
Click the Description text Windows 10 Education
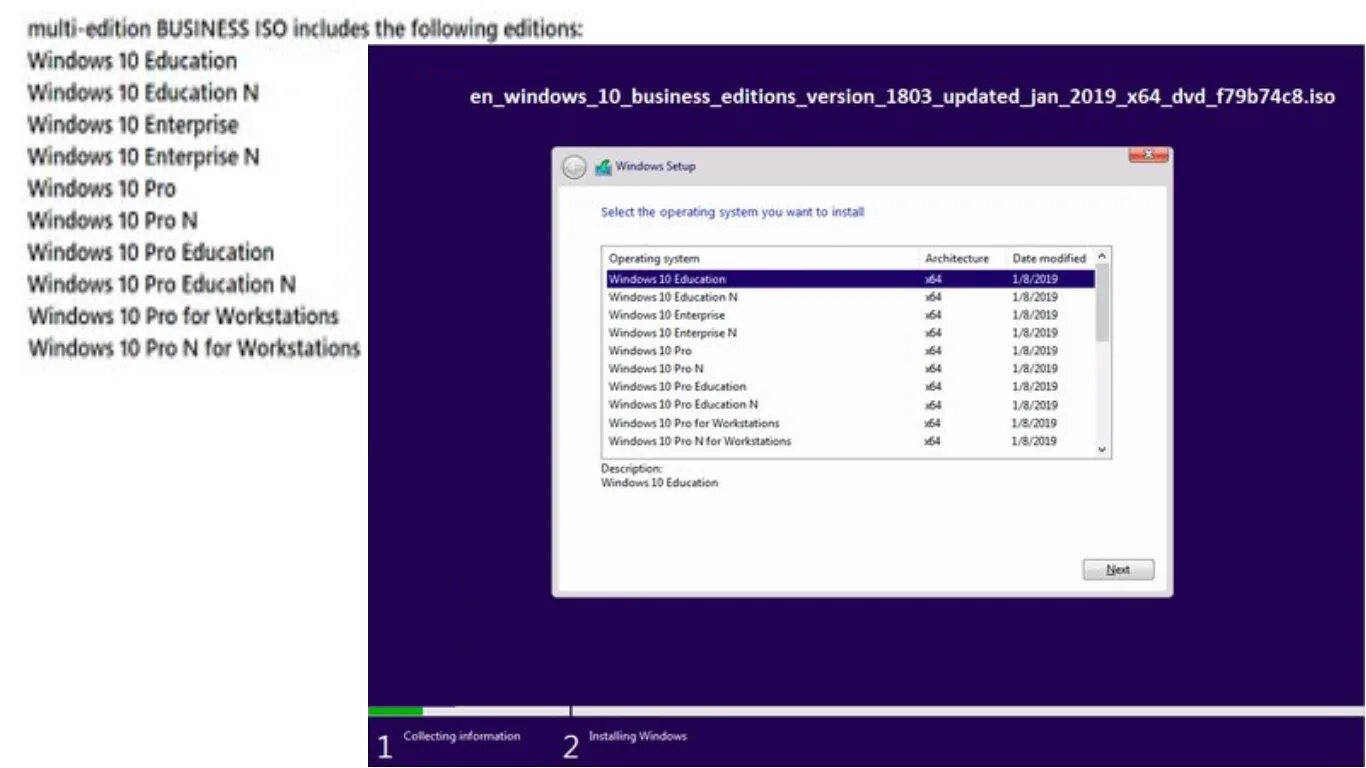tap(659, 483)
